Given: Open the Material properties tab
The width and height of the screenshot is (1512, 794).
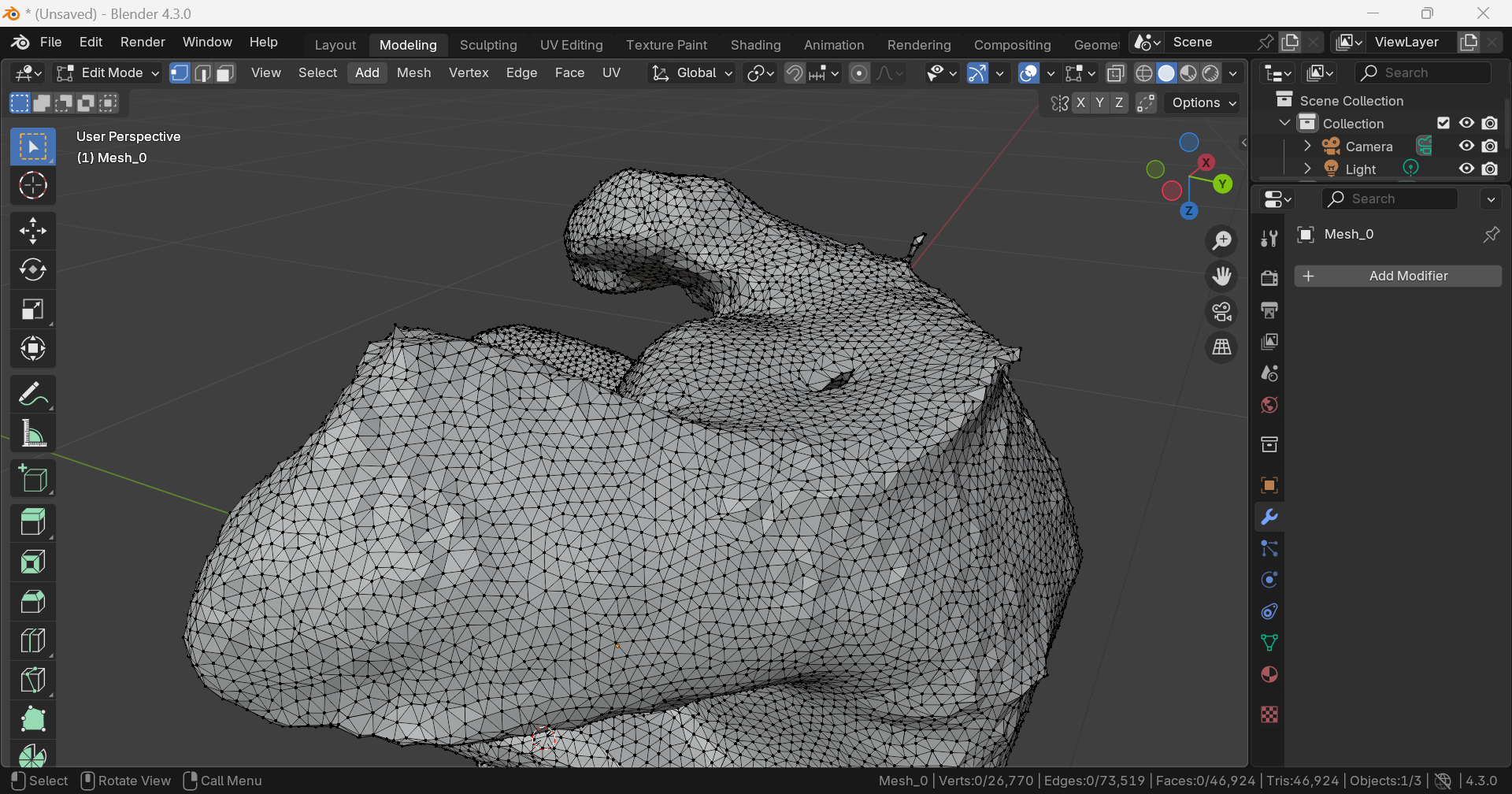Looking at the screenshot, I should (x=1269, y=675).
